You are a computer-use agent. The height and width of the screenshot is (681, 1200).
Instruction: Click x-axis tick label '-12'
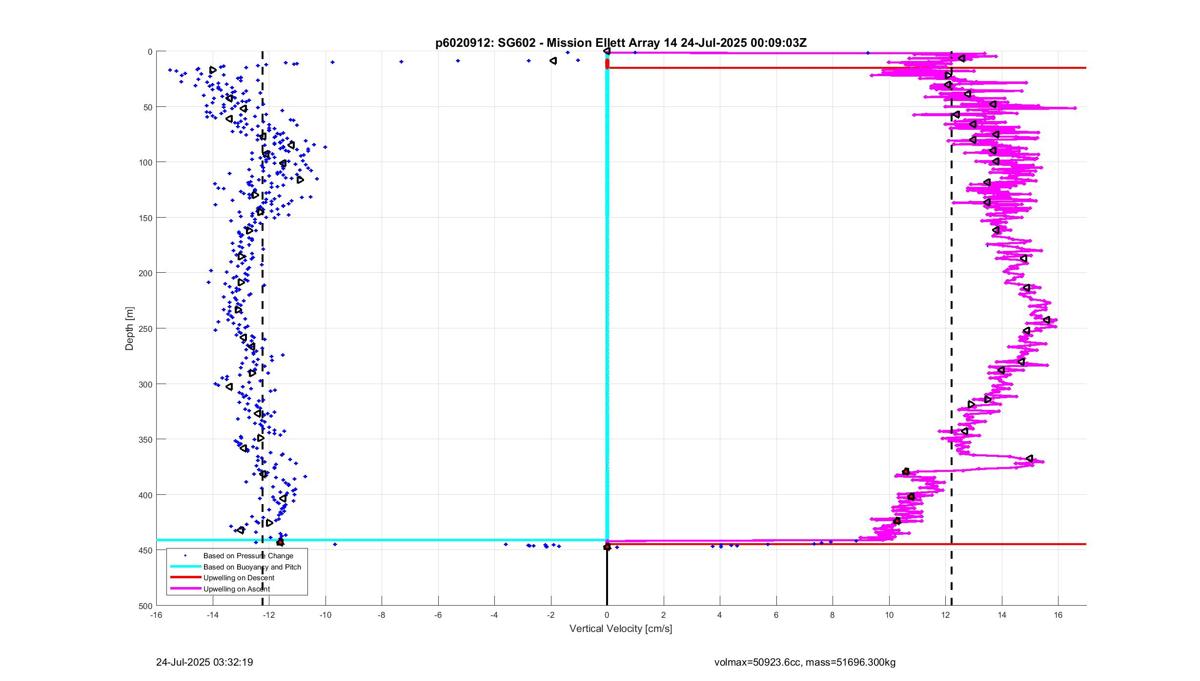(269, 615)
